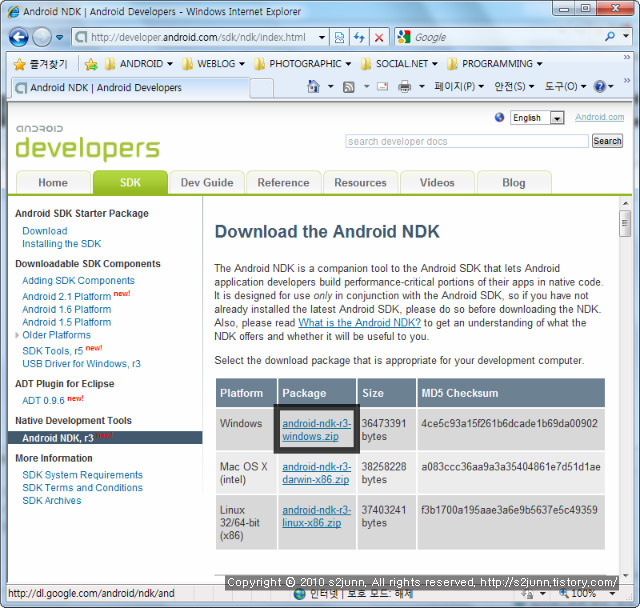Open the 도구(O) tools menu
Viewport: 640px width, 608px height.
click(x=565, y=87)
